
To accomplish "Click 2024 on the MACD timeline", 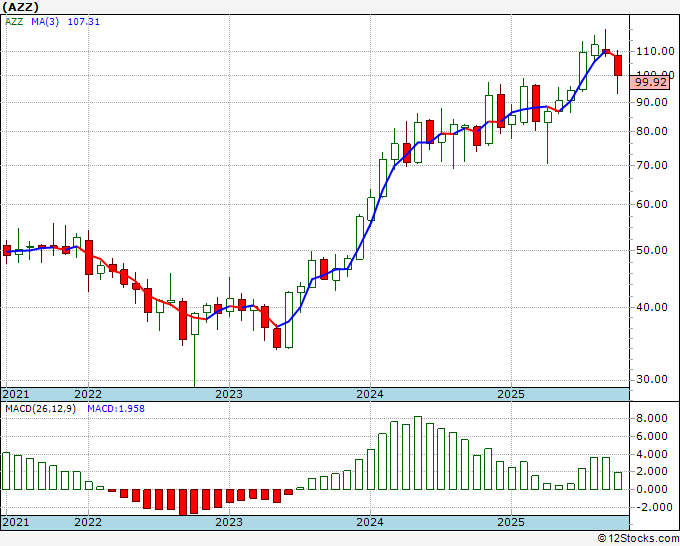I will 370,522.
